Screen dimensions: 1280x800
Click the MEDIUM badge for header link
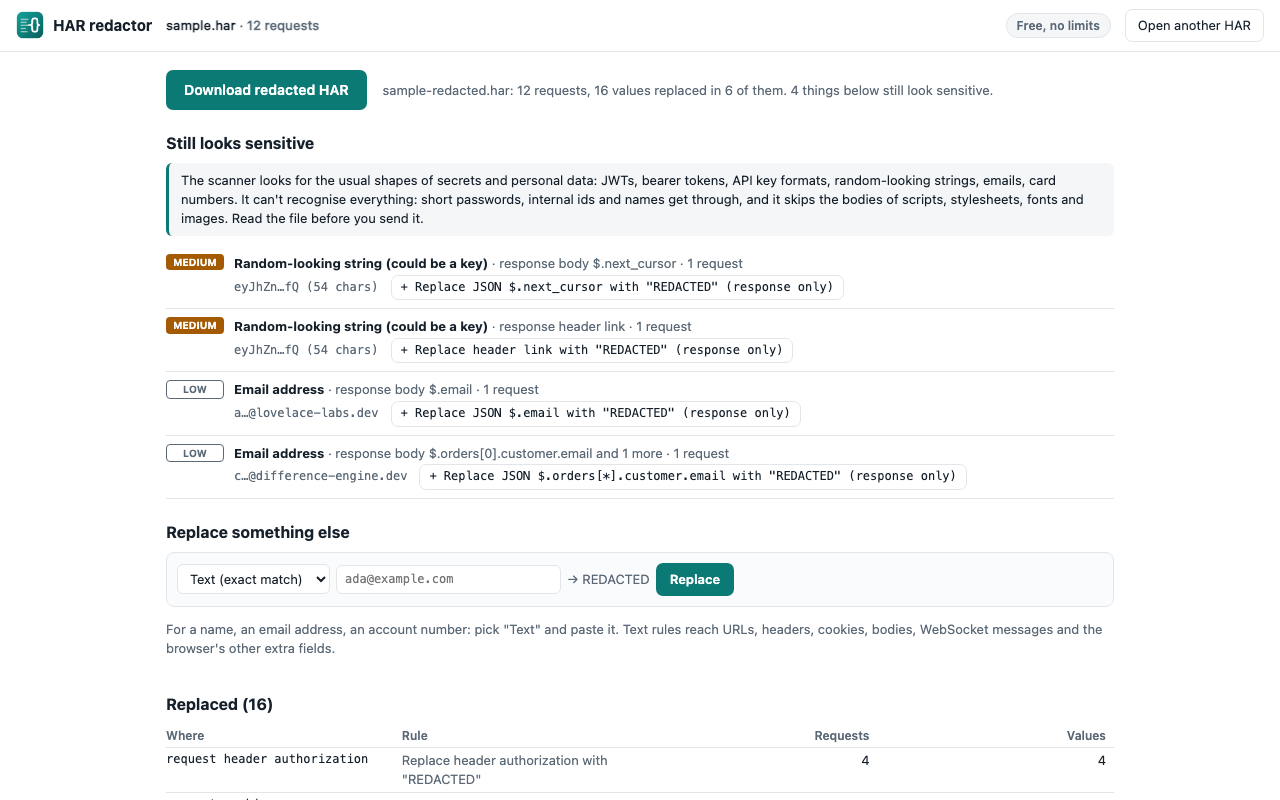click(x=195, y=326)
